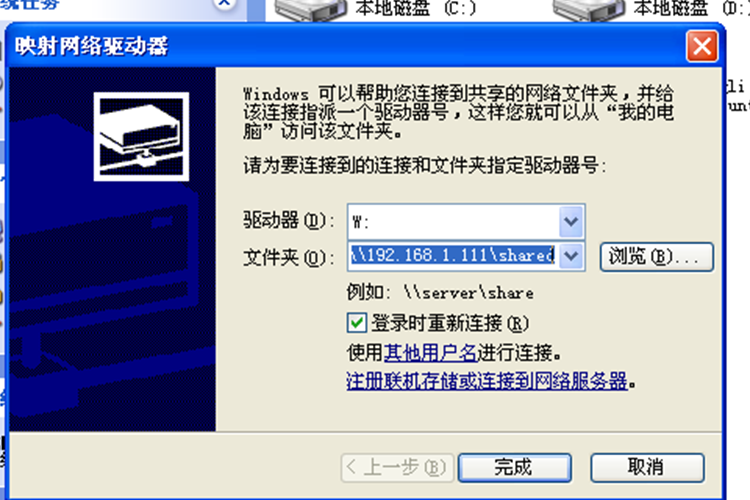Open the 其他用户名 link
The height and width of the screenshot is (500, 750).
click(x=430, y=353)
